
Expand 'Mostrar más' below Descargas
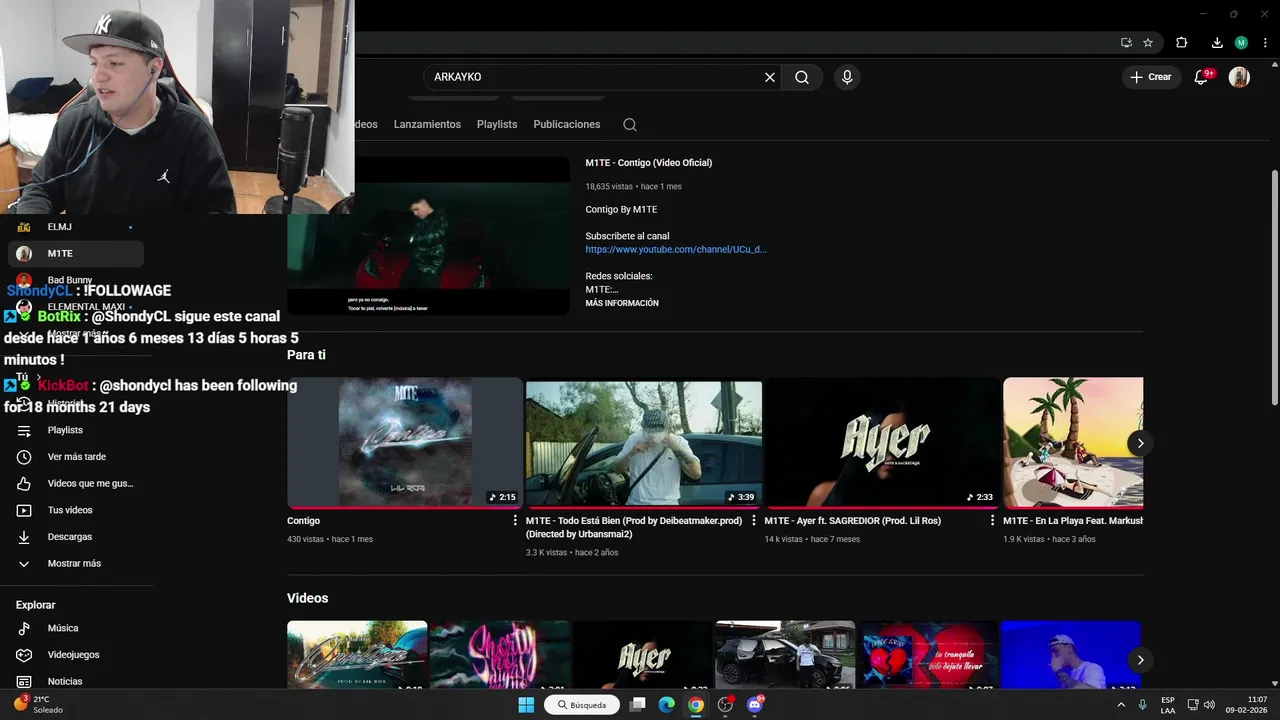tap(77, 564)
